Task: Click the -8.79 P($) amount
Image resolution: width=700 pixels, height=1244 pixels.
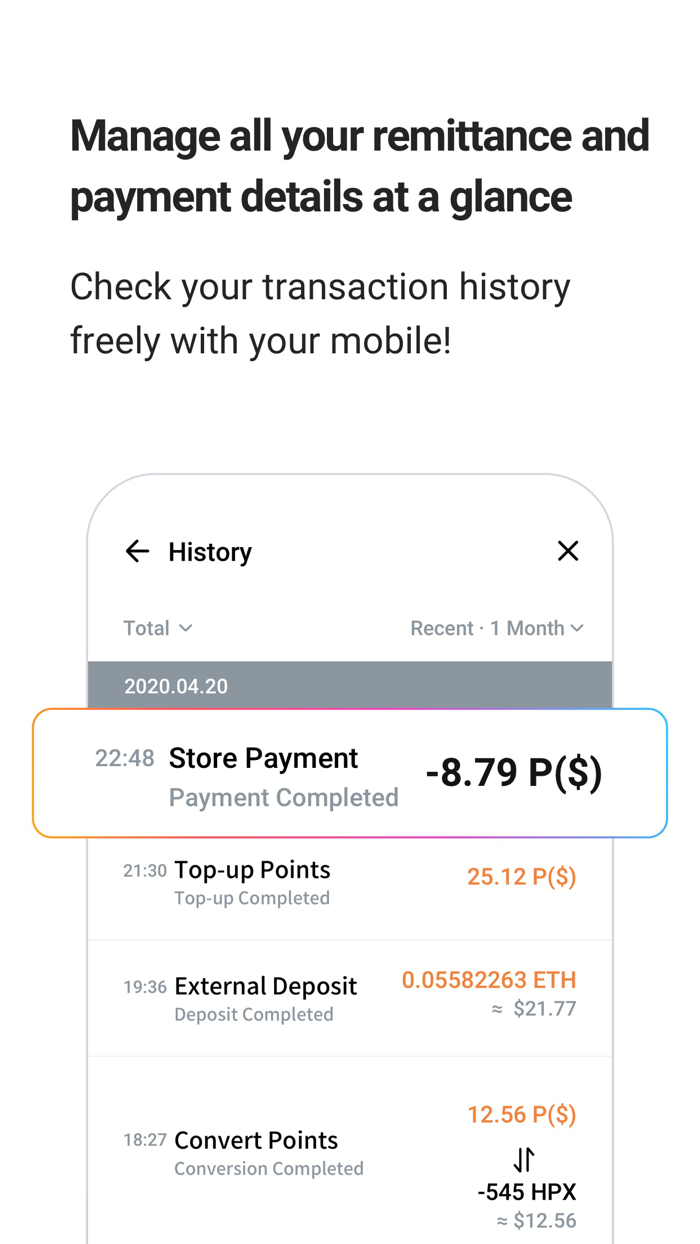Action: point(513,772)
